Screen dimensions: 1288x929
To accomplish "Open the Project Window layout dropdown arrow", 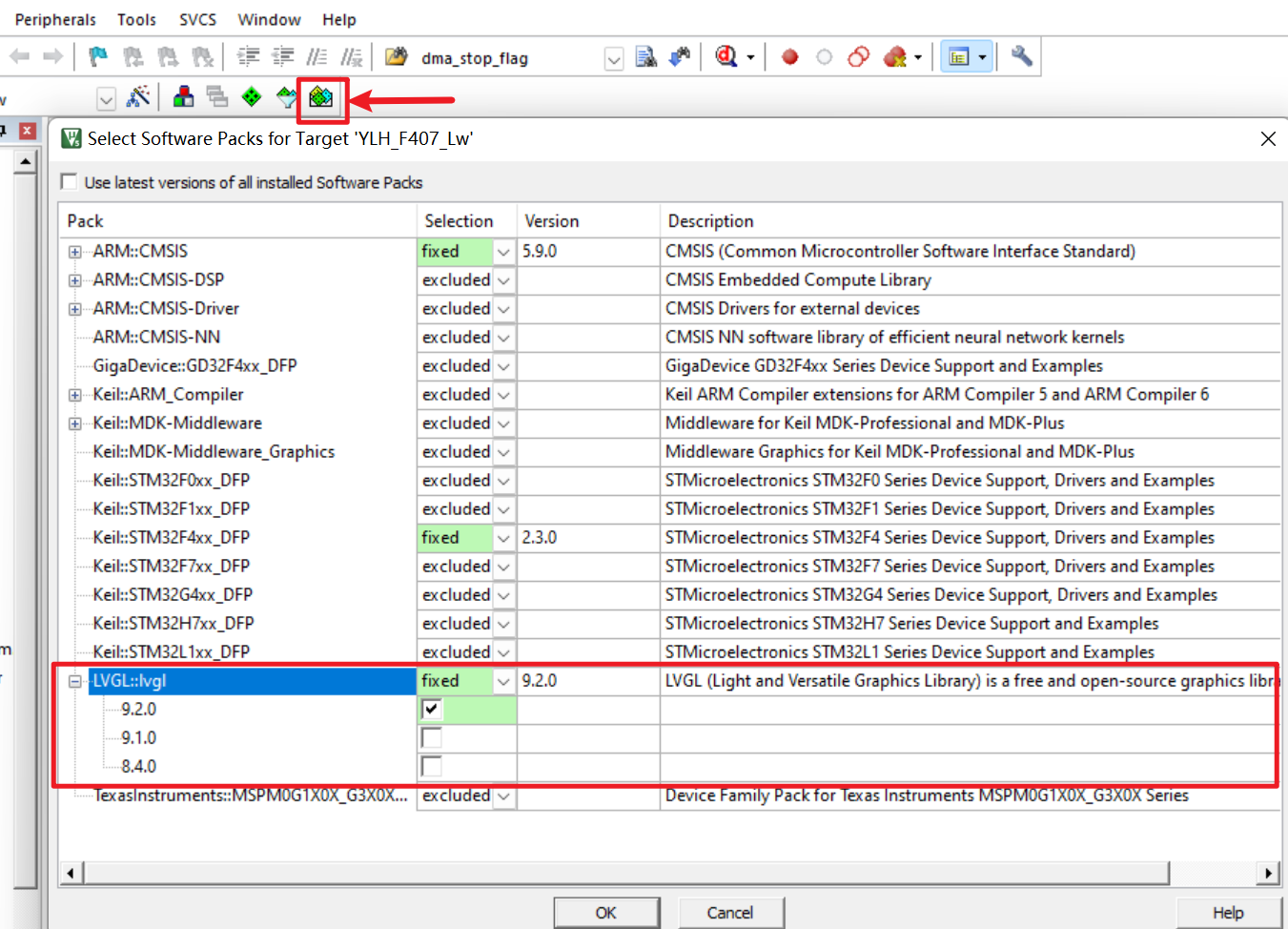I will 982,57.
